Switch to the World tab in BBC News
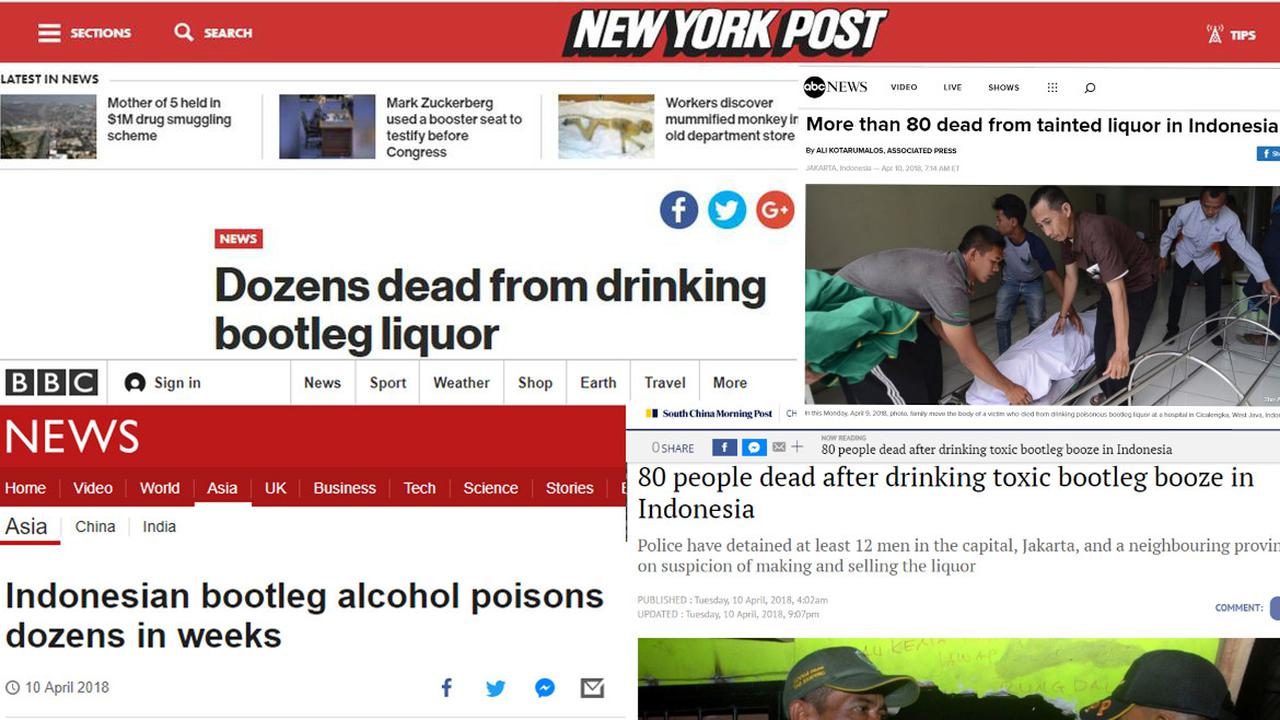The height and width of the screenshot is (720, 1280). tap(160, 488)
